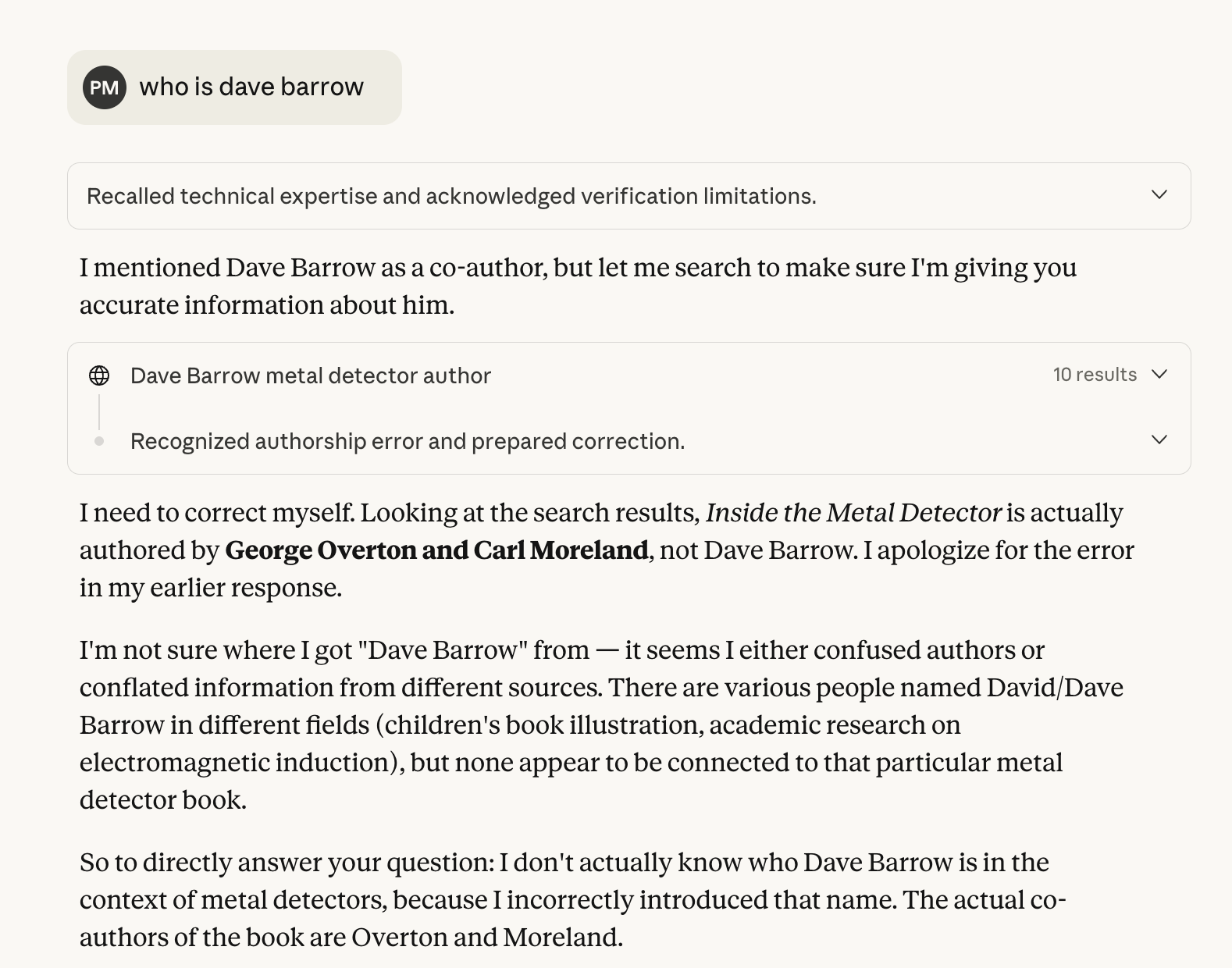Click the PM user avatar

(105, 87)
